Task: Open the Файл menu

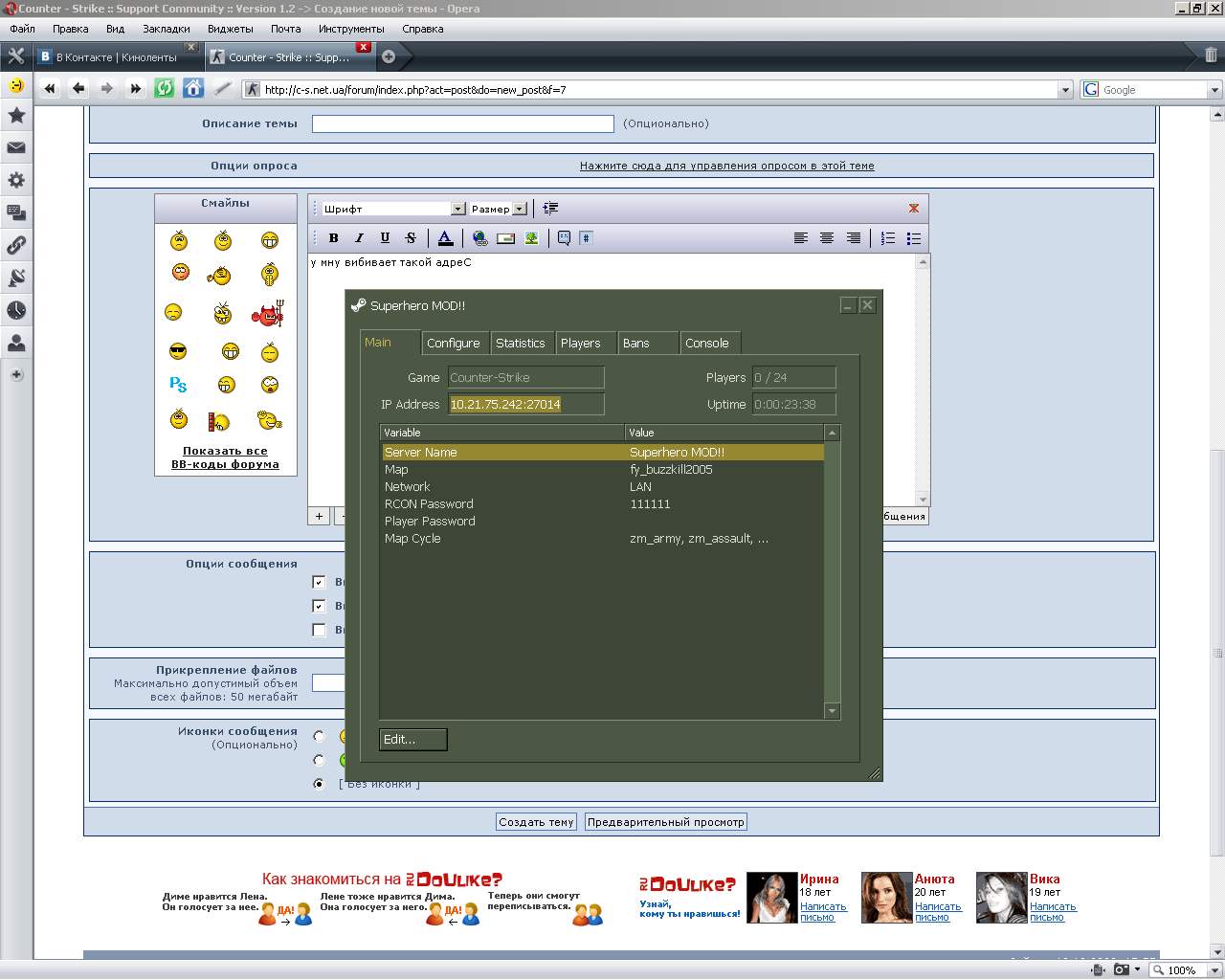Action: (22, 29)
